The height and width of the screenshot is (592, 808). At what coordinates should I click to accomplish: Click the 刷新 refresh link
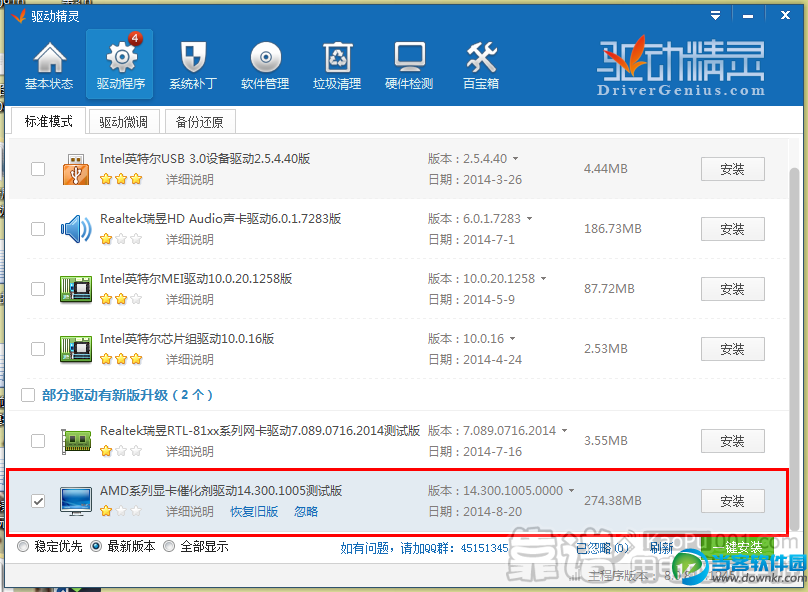[x=661, y=548]
